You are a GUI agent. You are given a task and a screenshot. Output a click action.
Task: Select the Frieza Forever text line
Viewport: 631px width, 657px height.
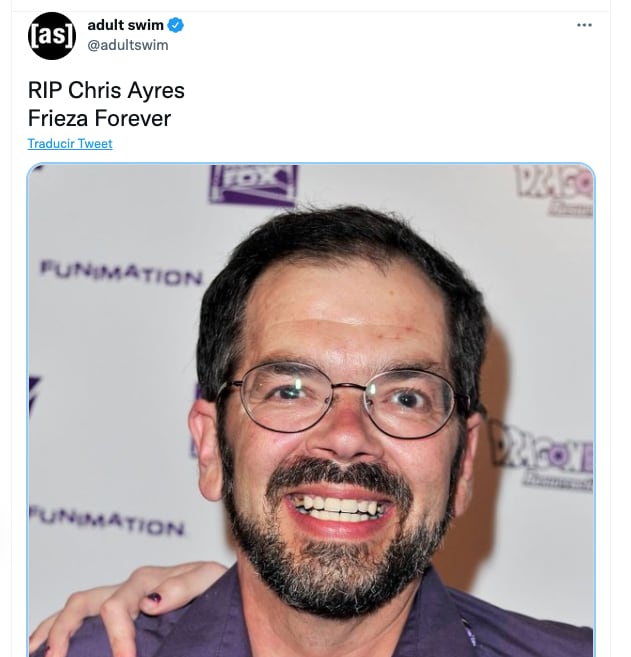99,118
